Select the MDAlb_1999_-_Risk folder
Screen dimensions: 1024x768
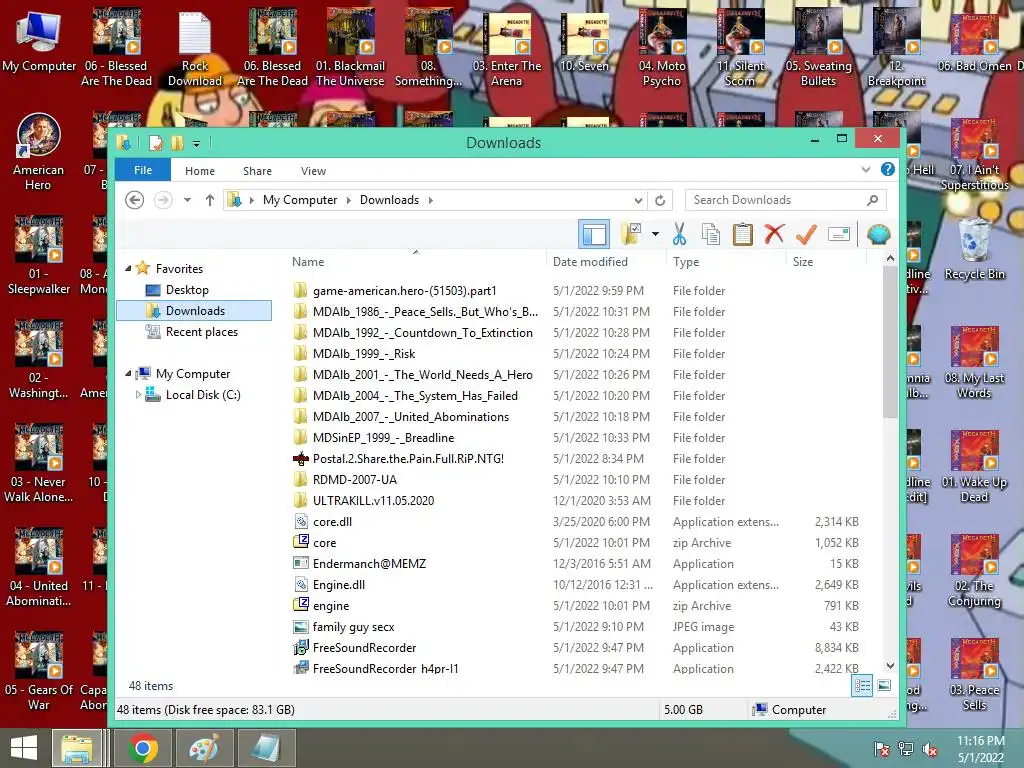point(364,353)
